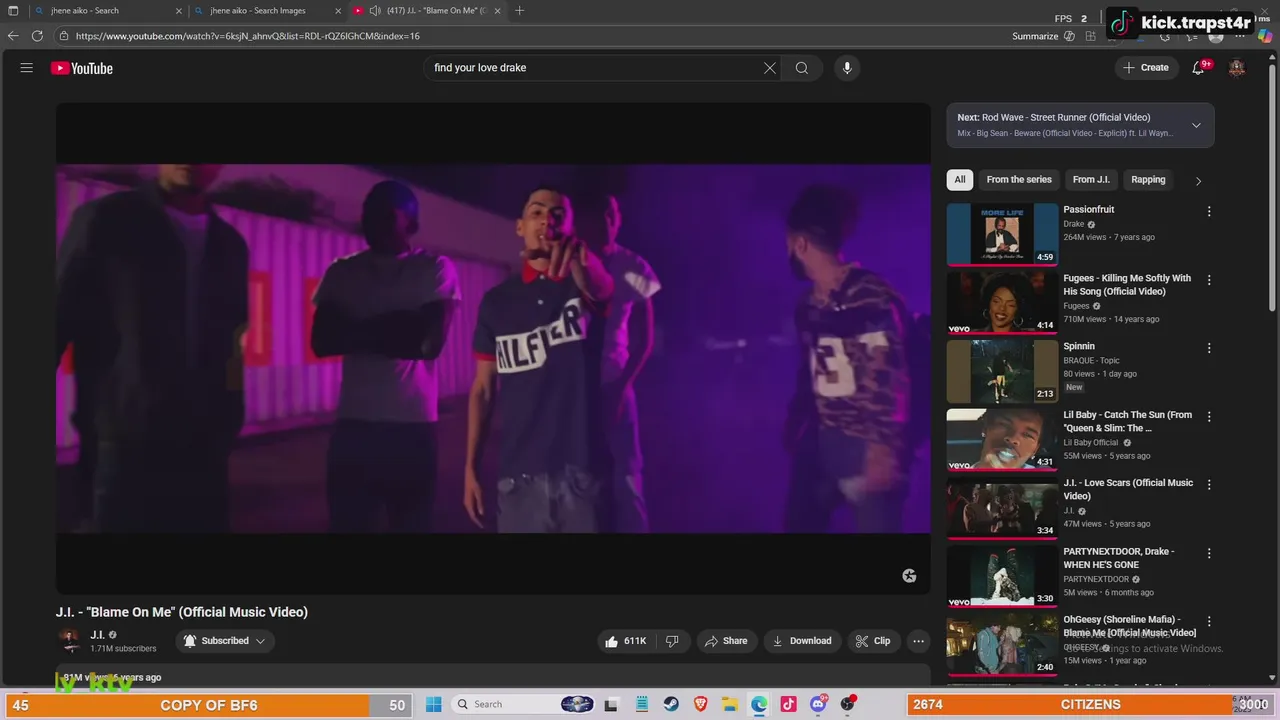This screenshot has width=1280, height=720.
Task: Download the video
Action: [801, 641]
